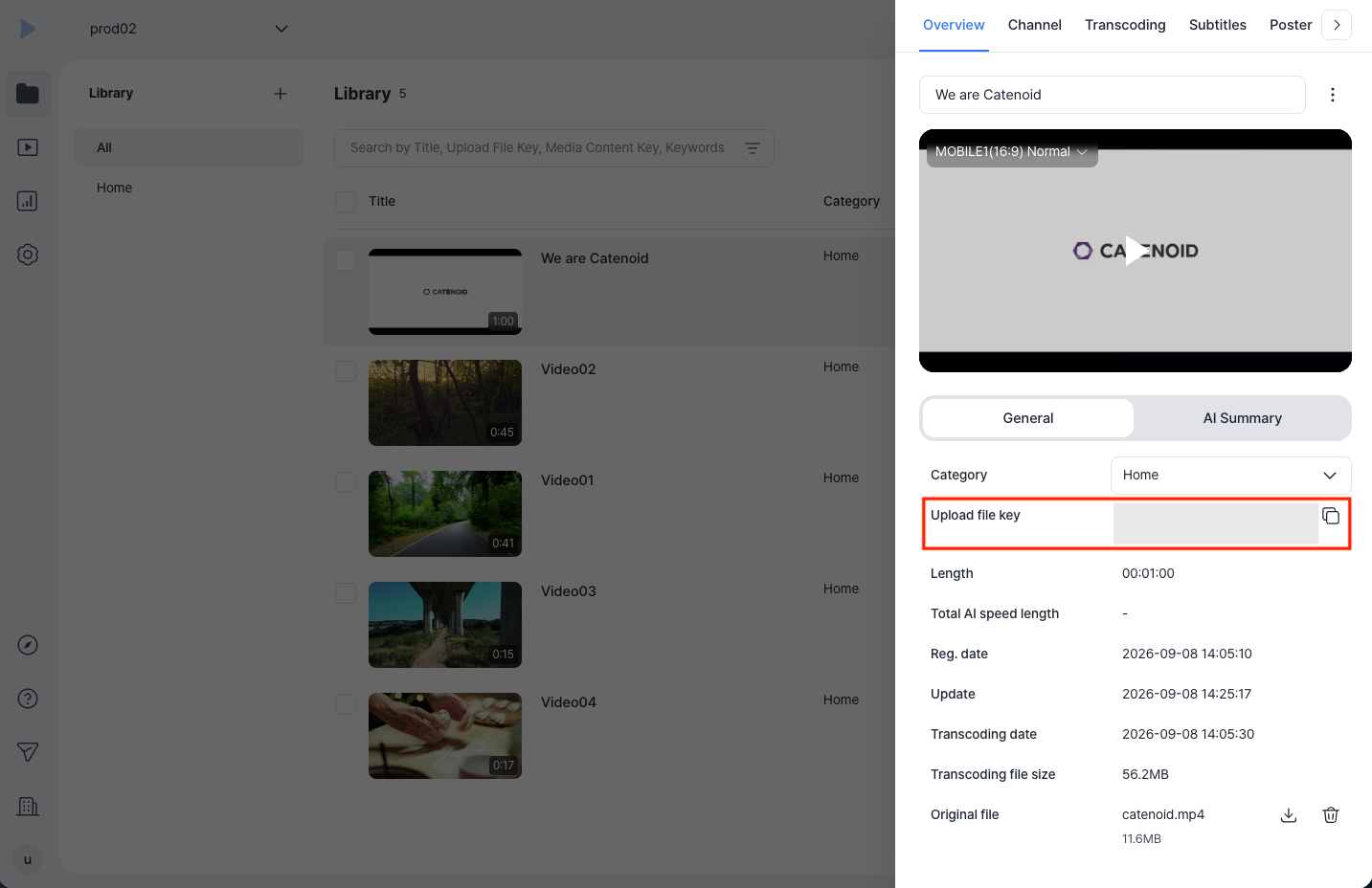
Task: Open the settings gear in sidebar
Action: click(28, 255)
